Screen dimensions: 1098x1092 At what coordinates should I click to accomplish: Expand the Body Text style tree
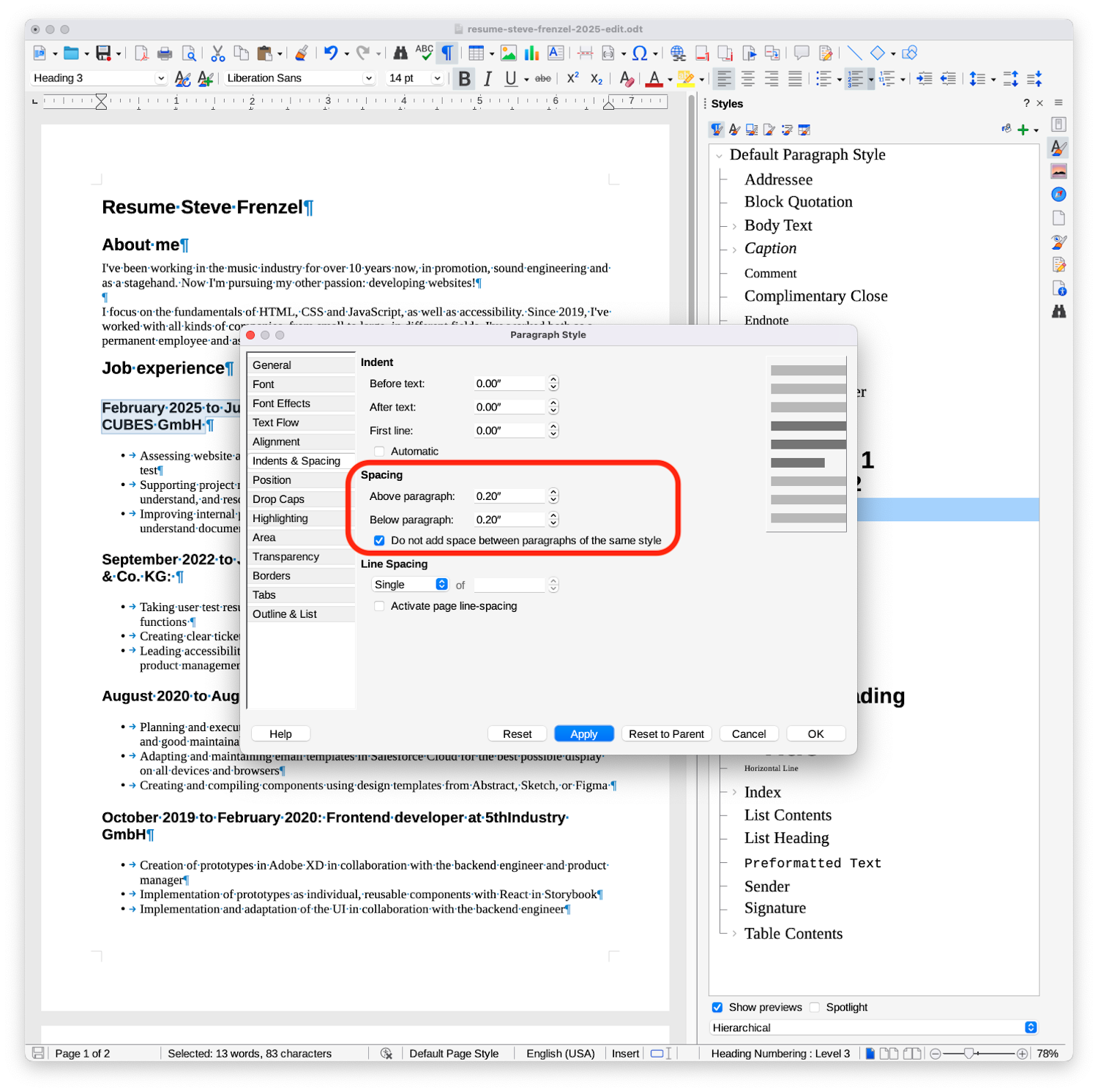(734, 226)
